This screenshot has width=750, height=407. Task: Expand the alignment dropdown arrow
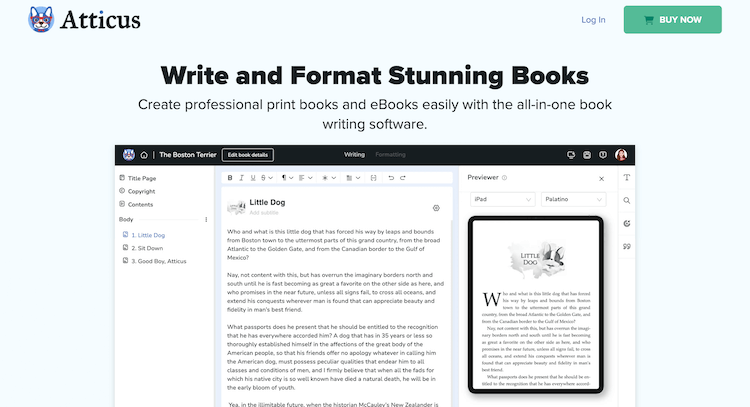pyautogui.click(x=310, y=178)
